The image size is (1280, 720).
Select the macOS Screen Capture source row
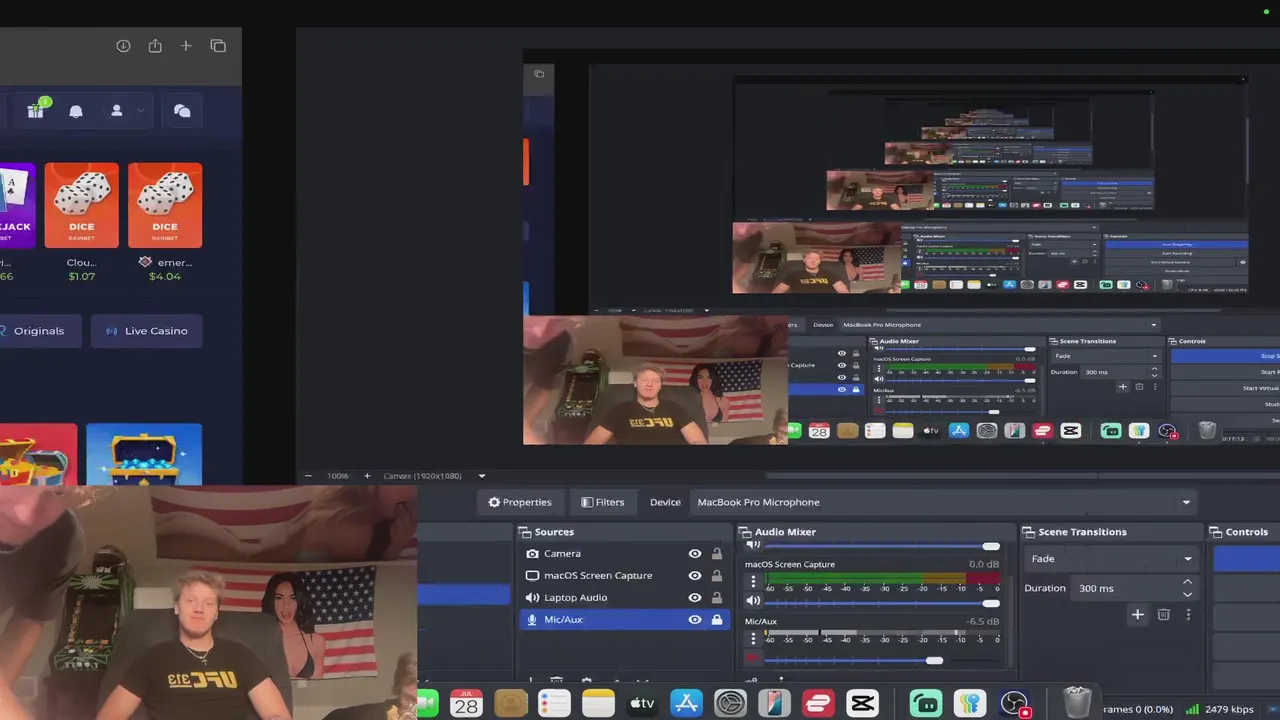[x=625, y=576]
